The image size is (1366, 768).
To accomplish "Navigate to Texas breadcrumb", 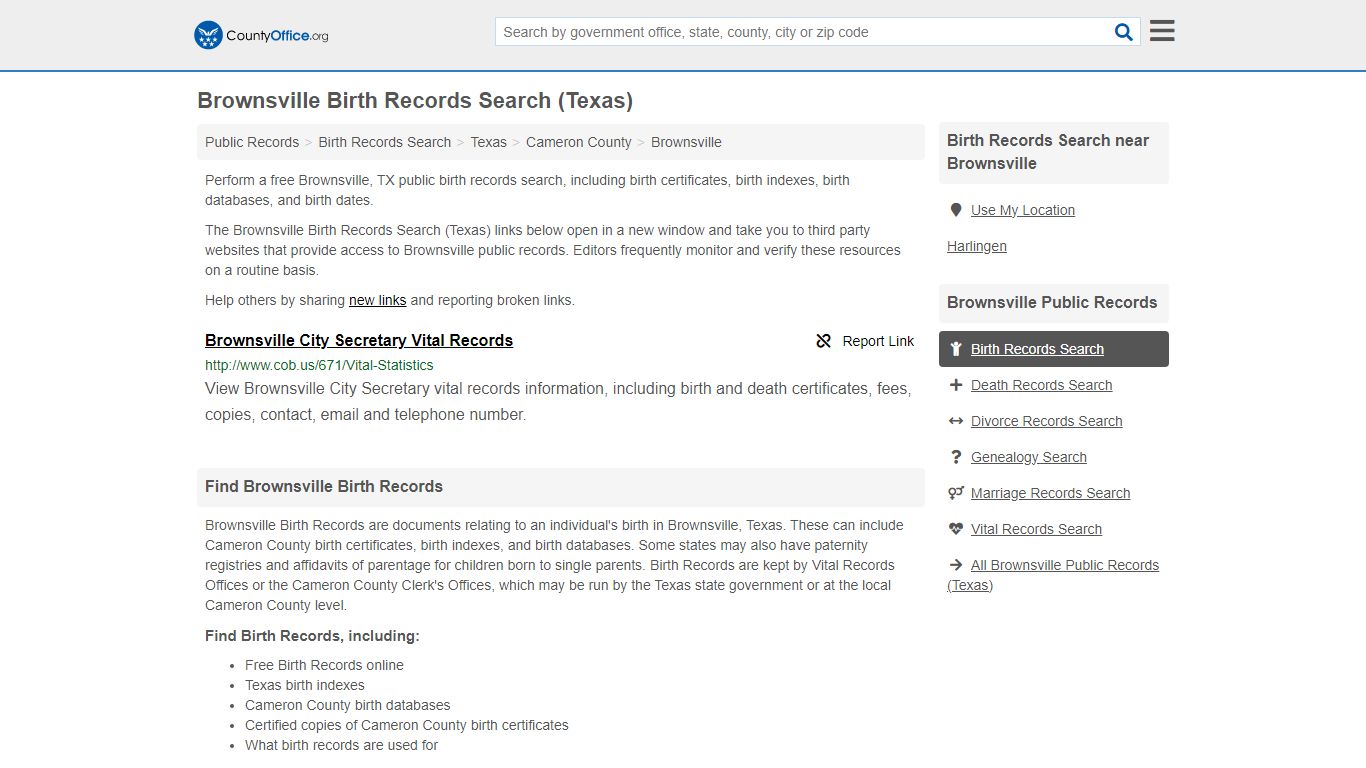I will [x=488, y=142].
